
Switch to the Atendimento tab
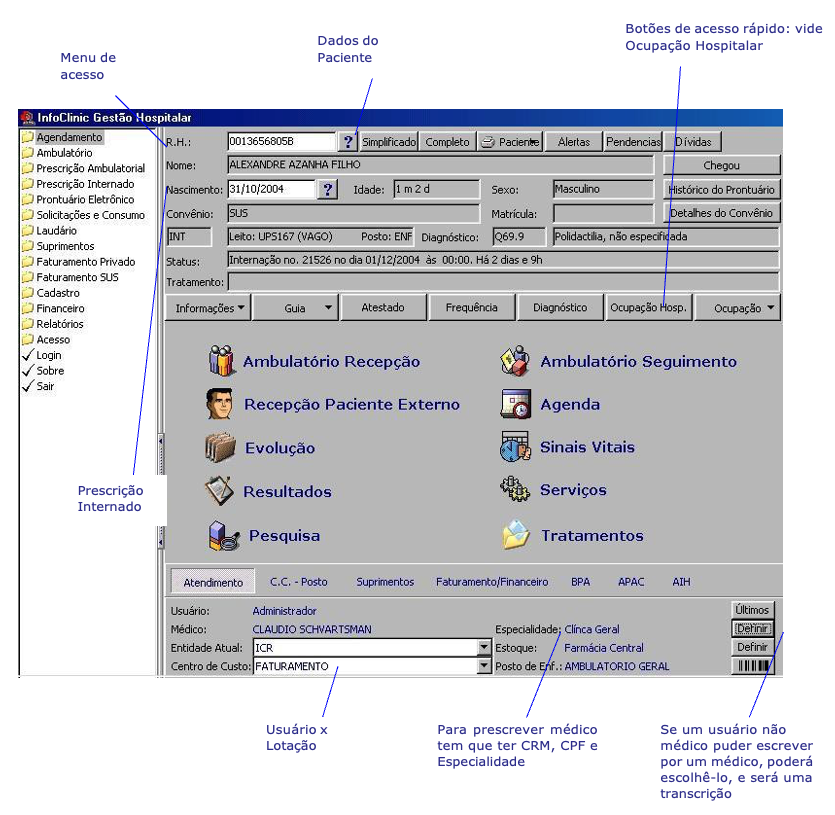[213, 582]
